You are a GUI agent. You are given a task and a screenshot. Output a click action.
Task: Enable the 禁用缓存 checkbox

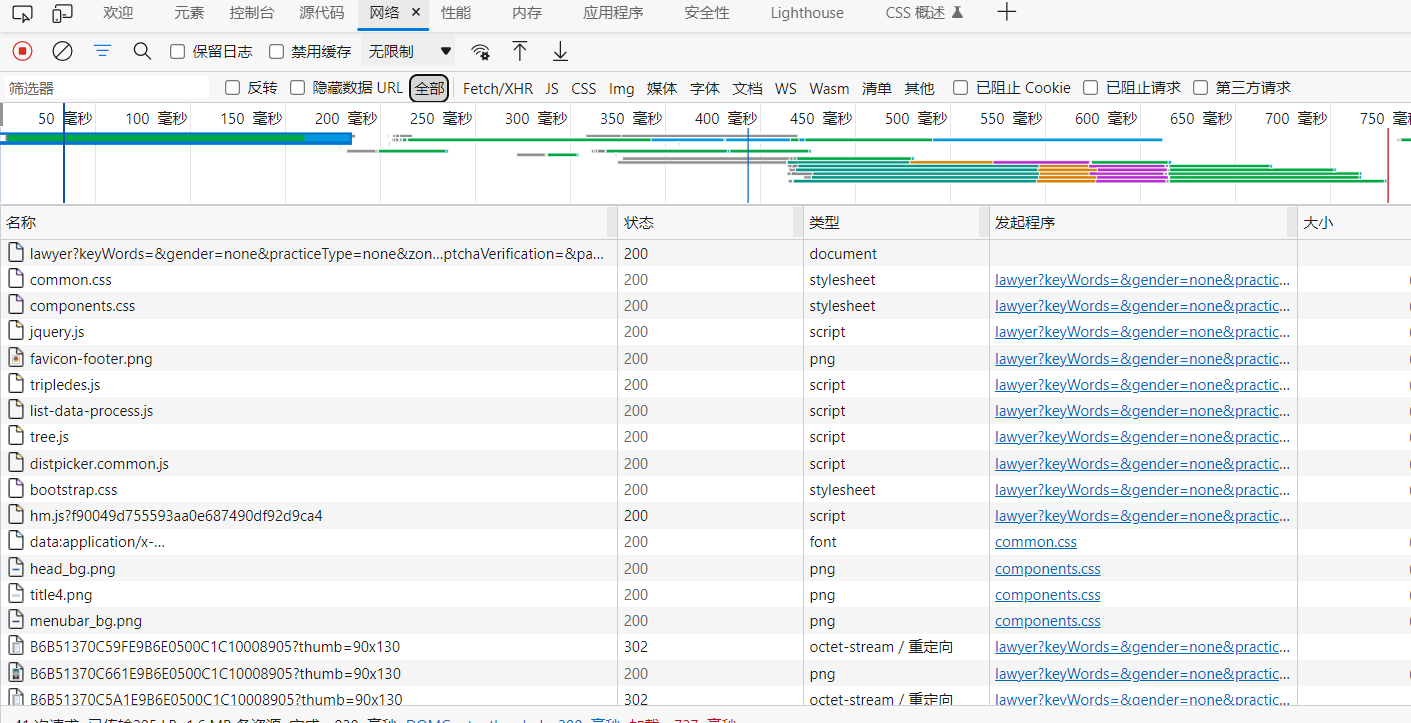point(277,52)
